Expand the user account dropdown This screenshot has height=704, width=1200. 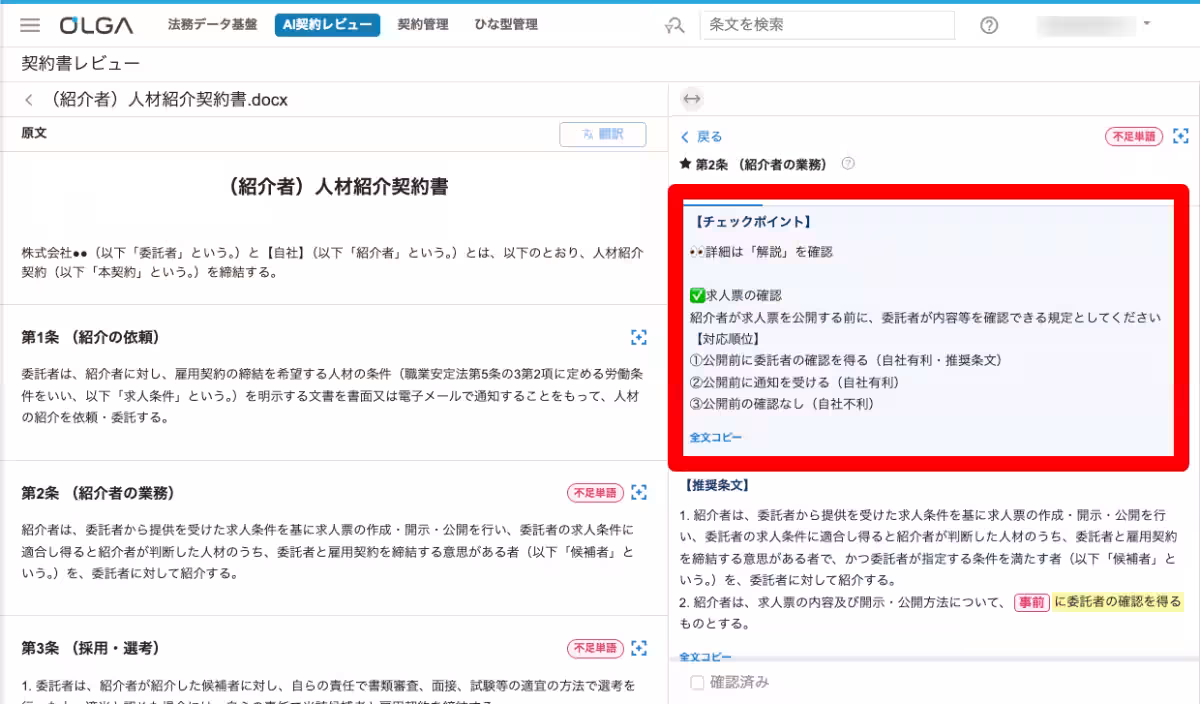[x=1146, y=24]
